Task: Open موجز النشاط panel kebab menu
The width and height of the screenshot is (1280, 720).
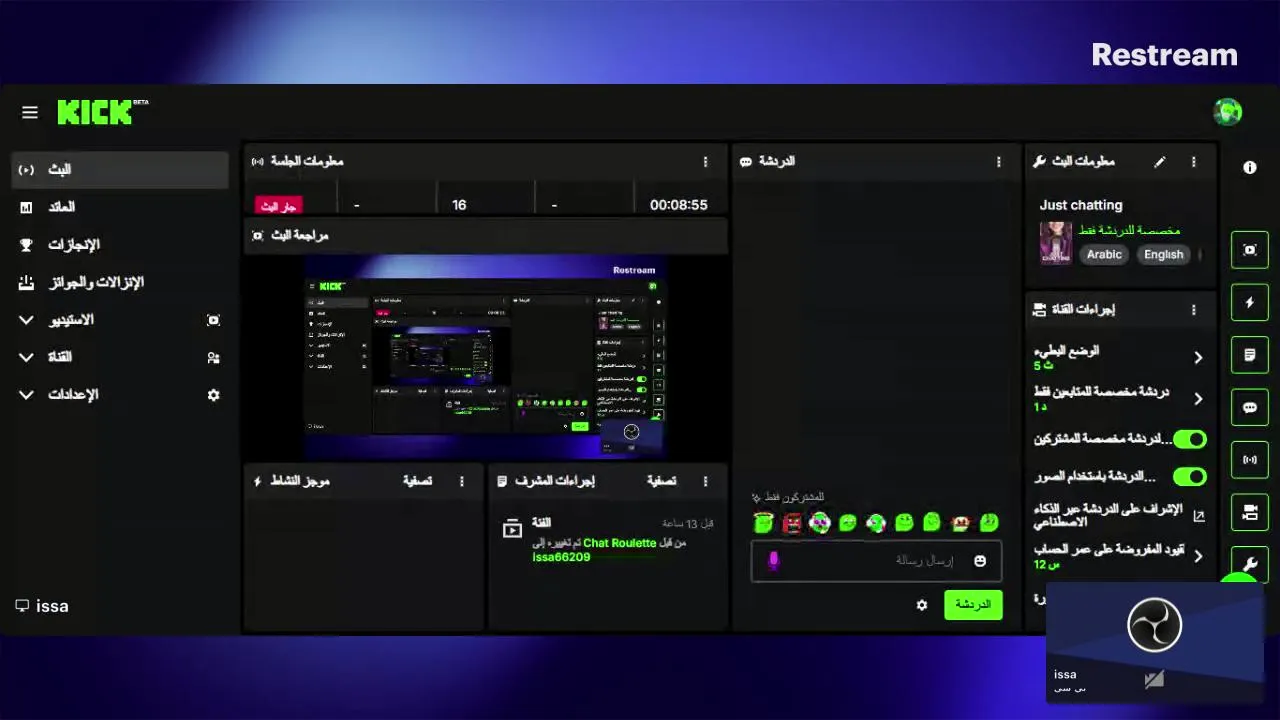Action: click(461, 481)
